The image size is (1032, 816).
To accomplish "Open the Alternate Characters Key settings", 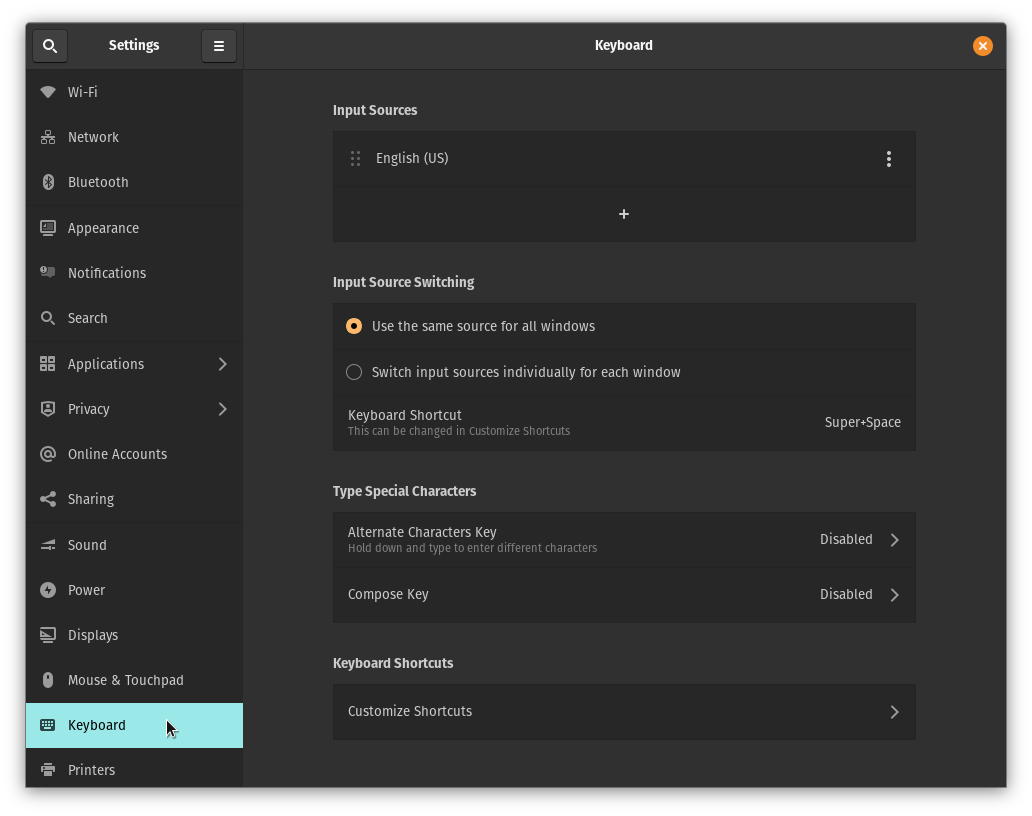I will click(x=624, y=539).
